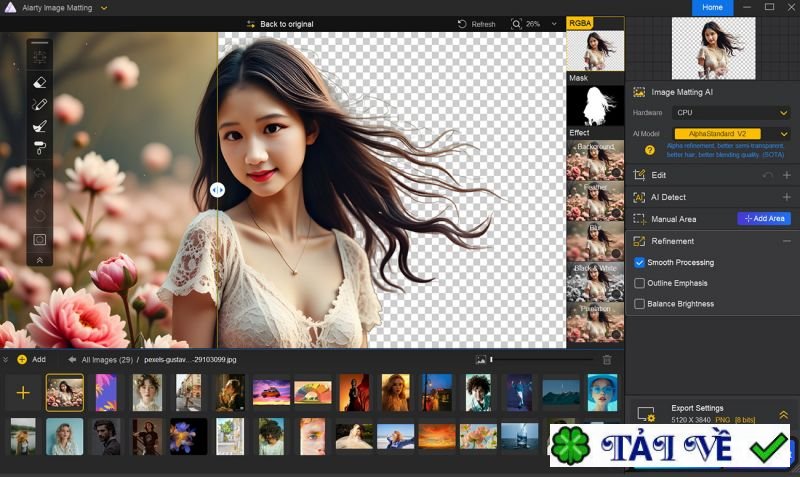Click the yellow Add image icon
Screen dimensions: 800x477
pos(22,359)
